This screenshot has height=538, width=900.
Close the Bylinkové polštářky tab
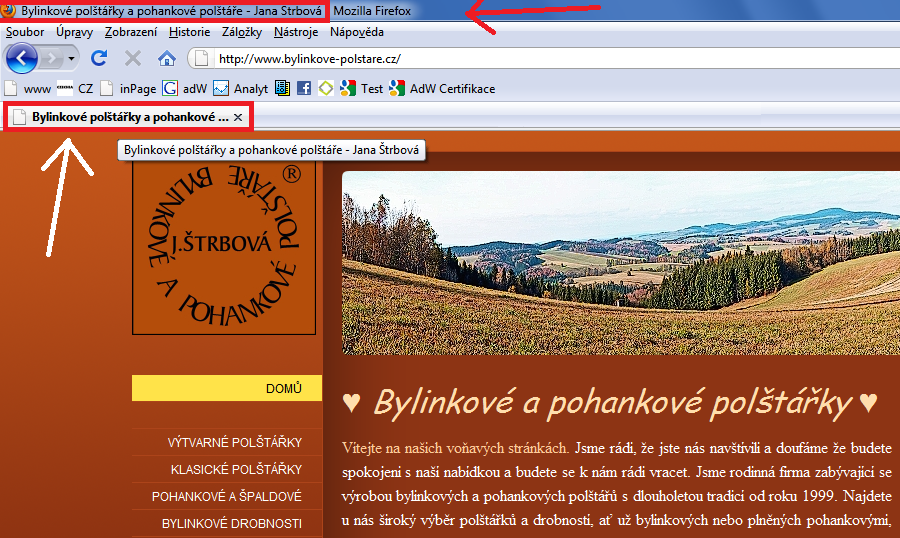[x=238, y=117]
